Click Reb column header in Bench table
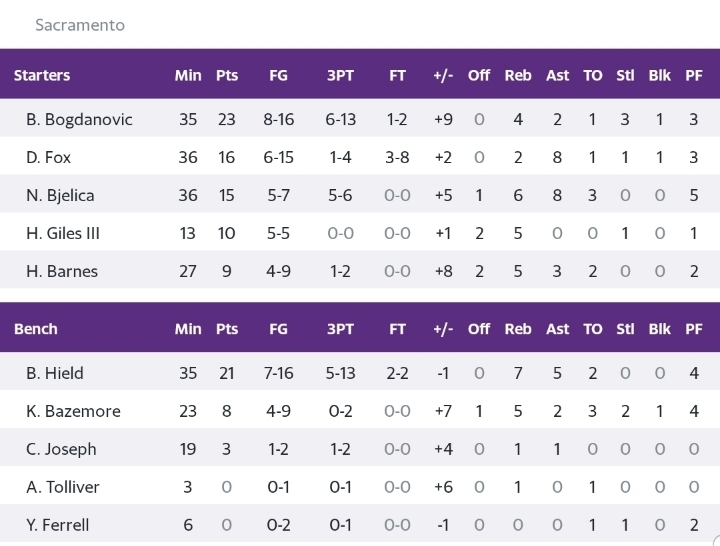 518,329
